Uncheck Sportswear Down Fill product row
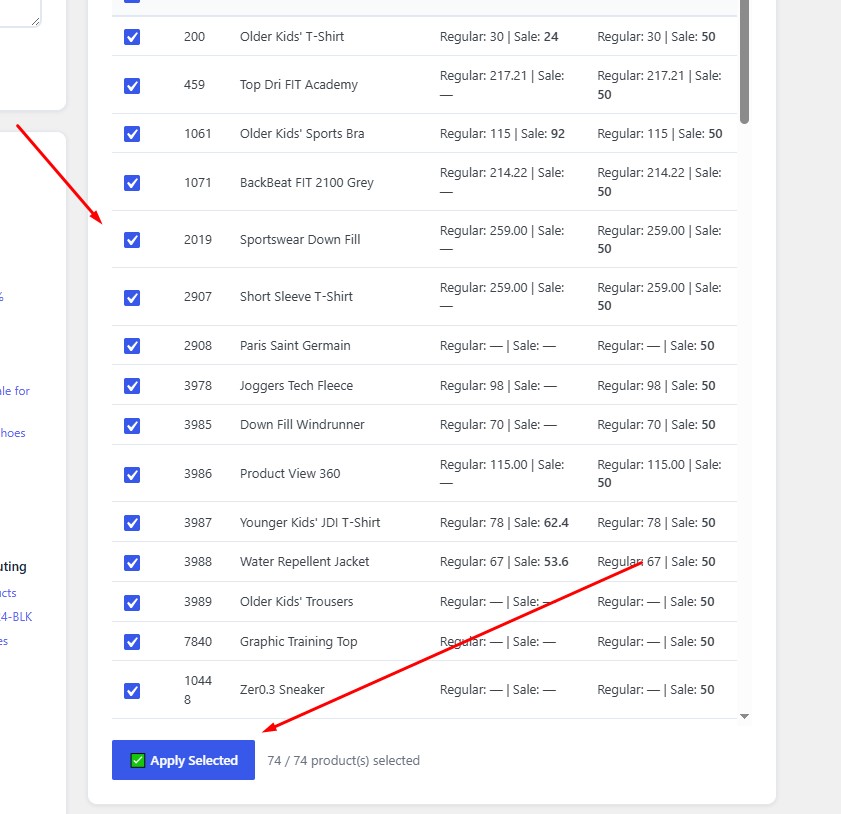 click(132, 240)
